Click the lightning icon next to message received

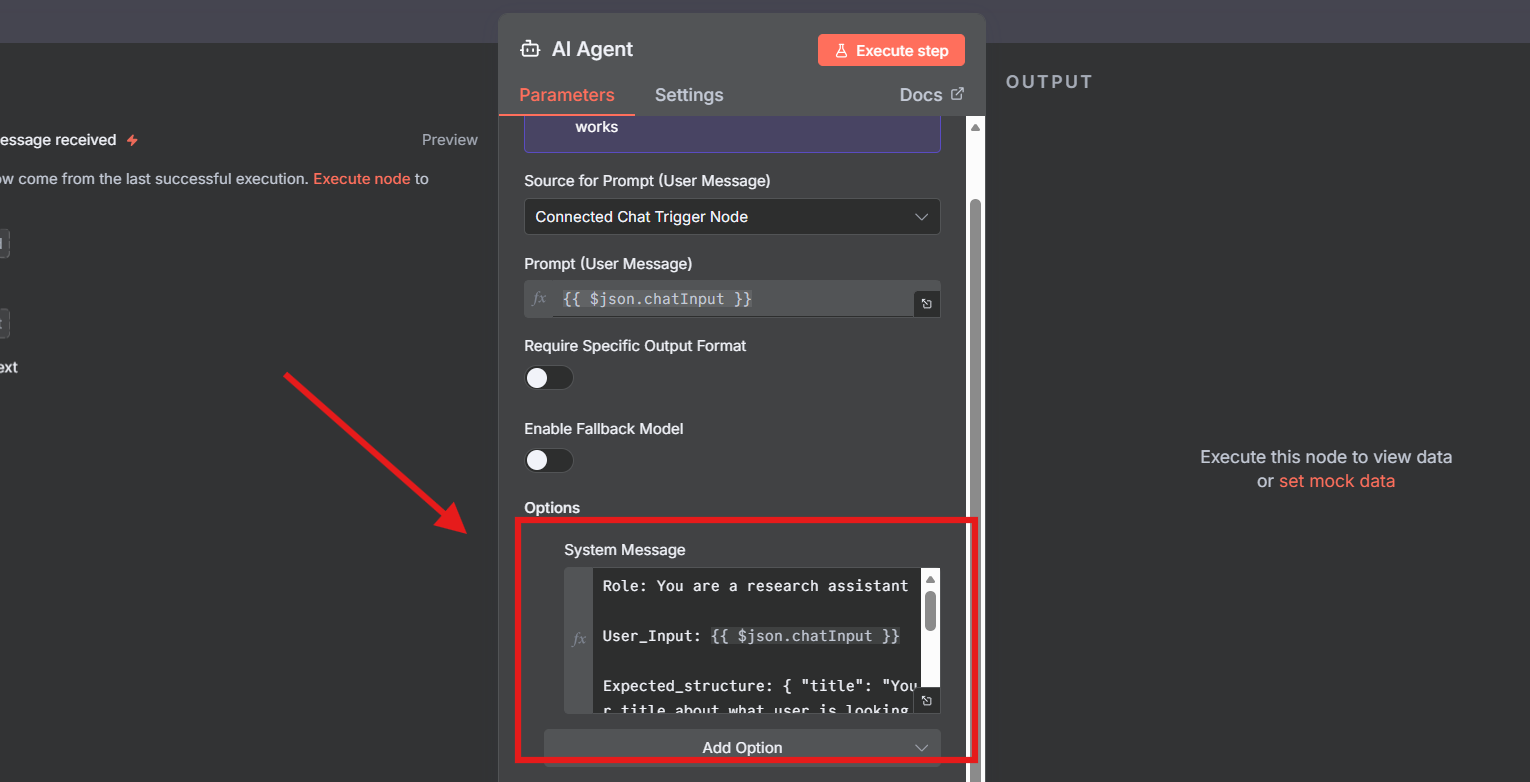click(x=131, y=139)
